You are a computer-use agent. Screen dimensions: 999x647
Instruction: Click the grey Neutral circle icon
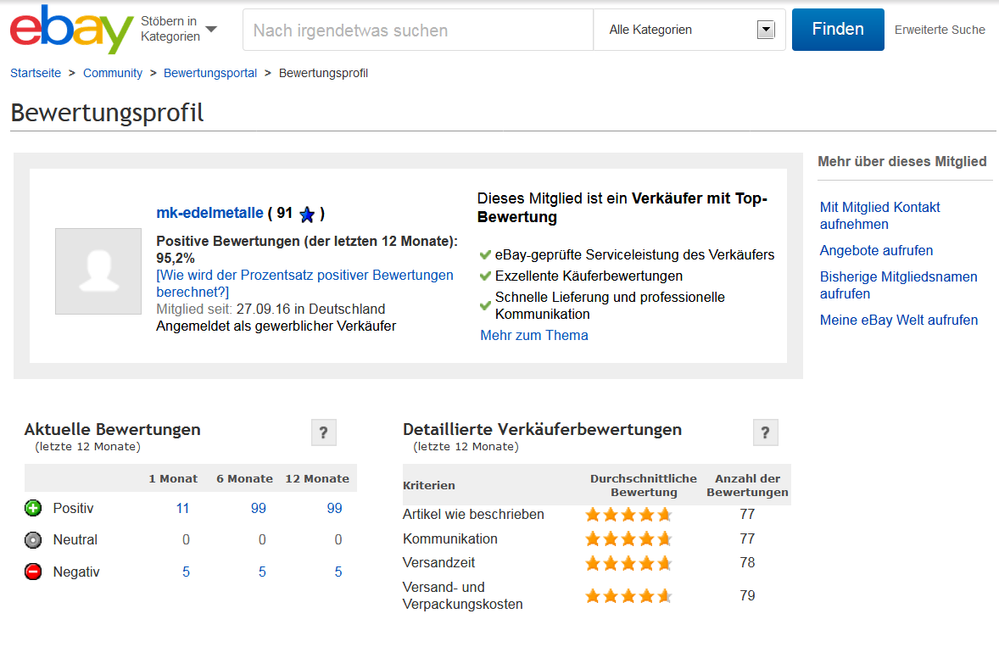[x=33, y=540]
